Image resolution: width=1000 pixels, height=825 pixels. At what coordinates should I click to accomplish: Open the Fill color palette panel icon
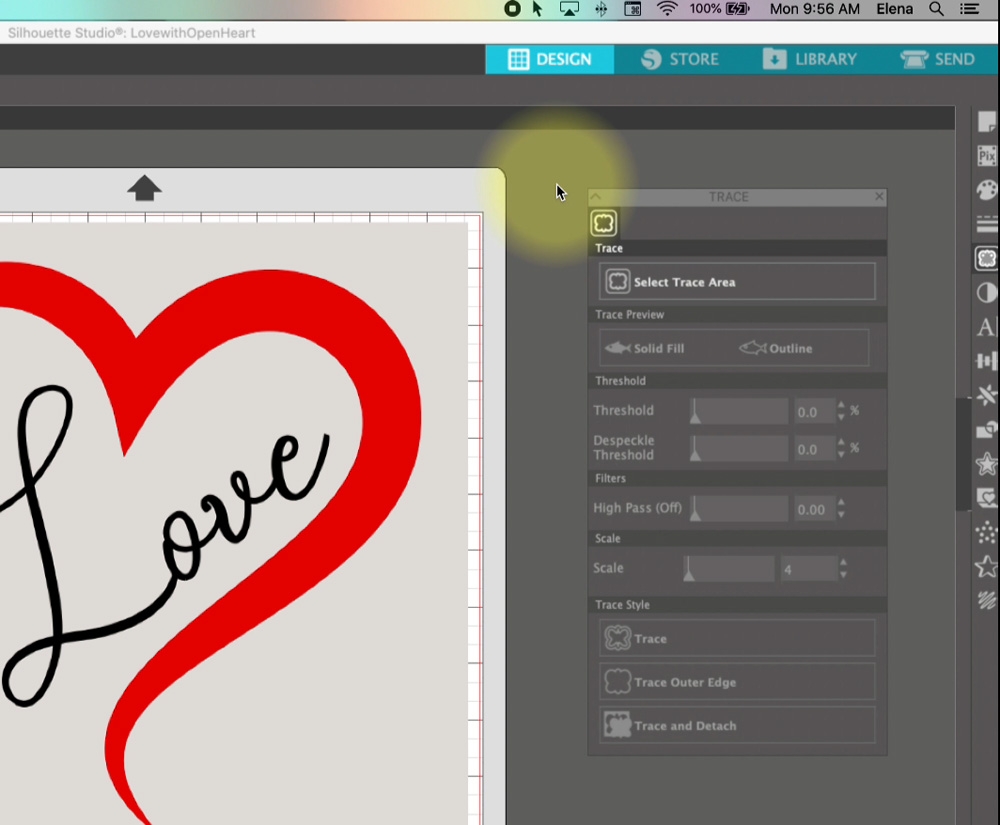pyautogui.click(x=986, y=190)
